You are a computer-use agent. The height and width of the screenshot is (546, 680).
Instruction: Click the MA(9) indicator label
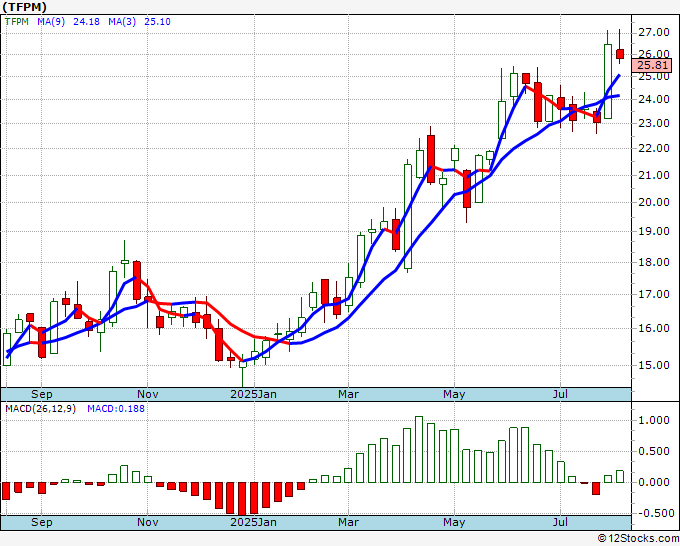[x=51, y=21]
